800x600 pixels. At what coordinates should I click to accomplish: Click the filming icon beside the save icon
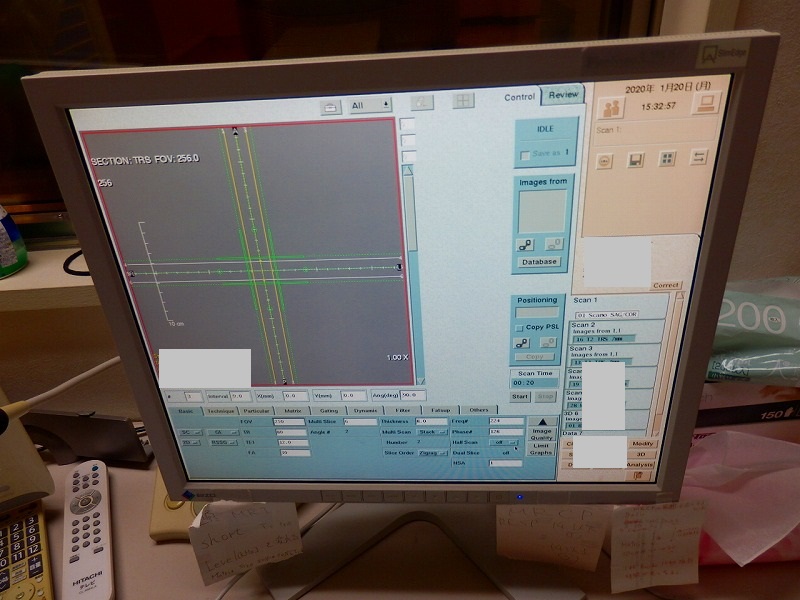[x=604, y=161]
